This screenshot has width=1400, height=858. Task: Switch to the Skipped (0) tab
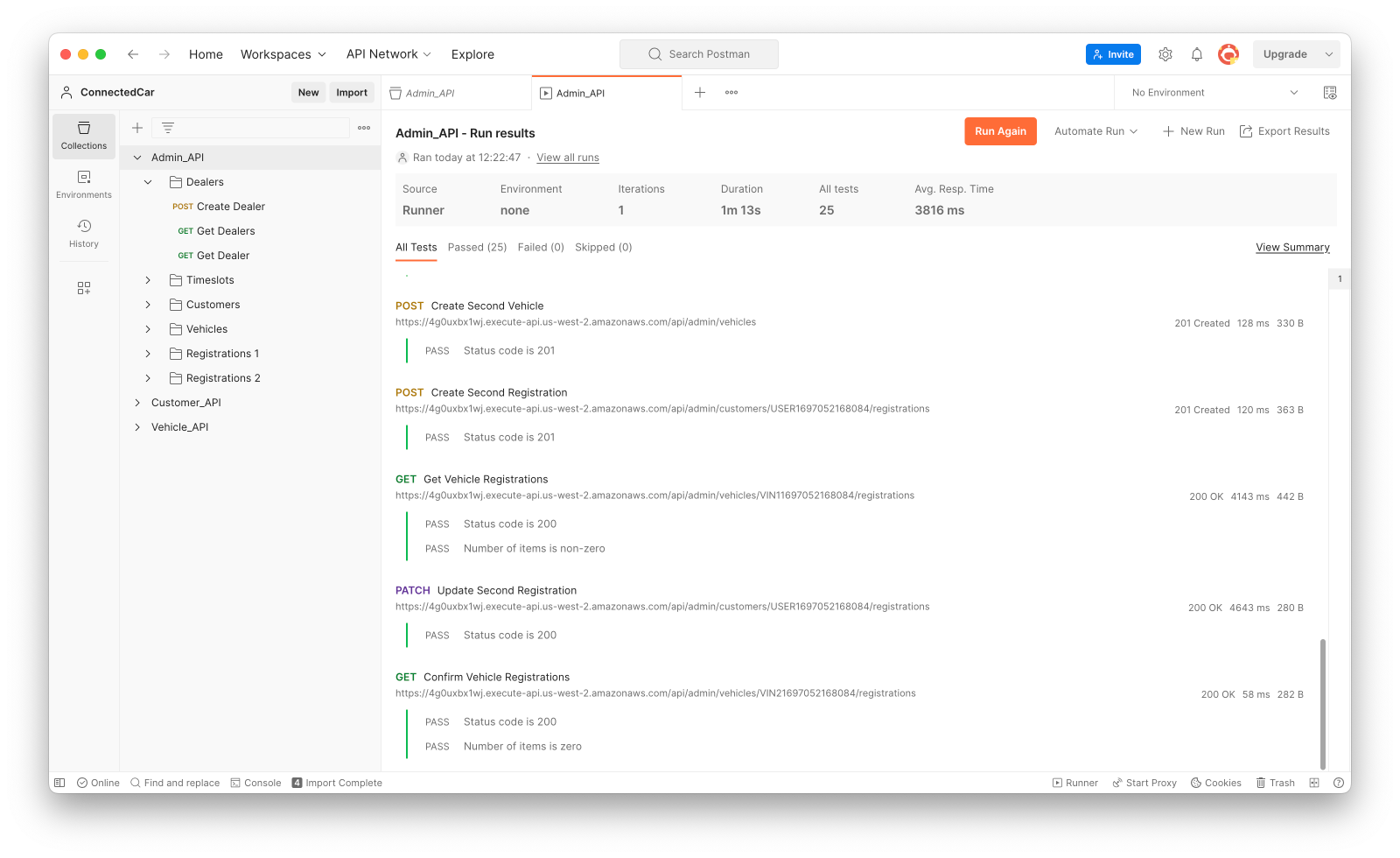pyautogui.click(x=603, y=248)
